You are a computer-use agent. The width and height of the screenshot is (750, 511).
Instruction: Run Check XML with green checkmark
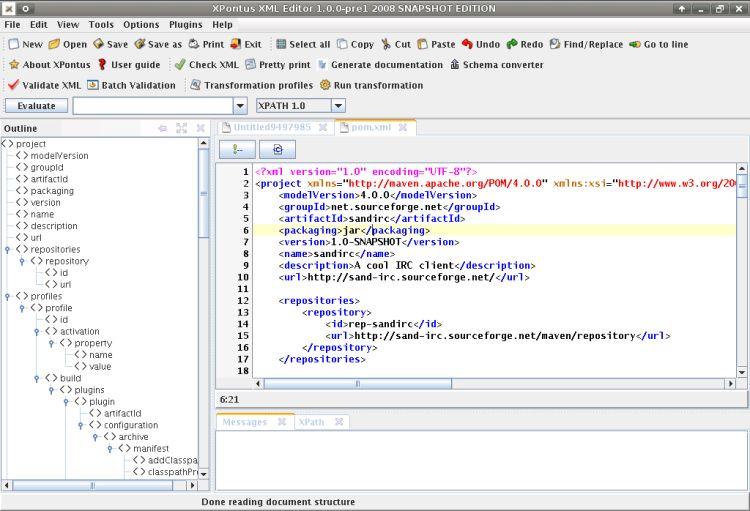coord(180,65)
